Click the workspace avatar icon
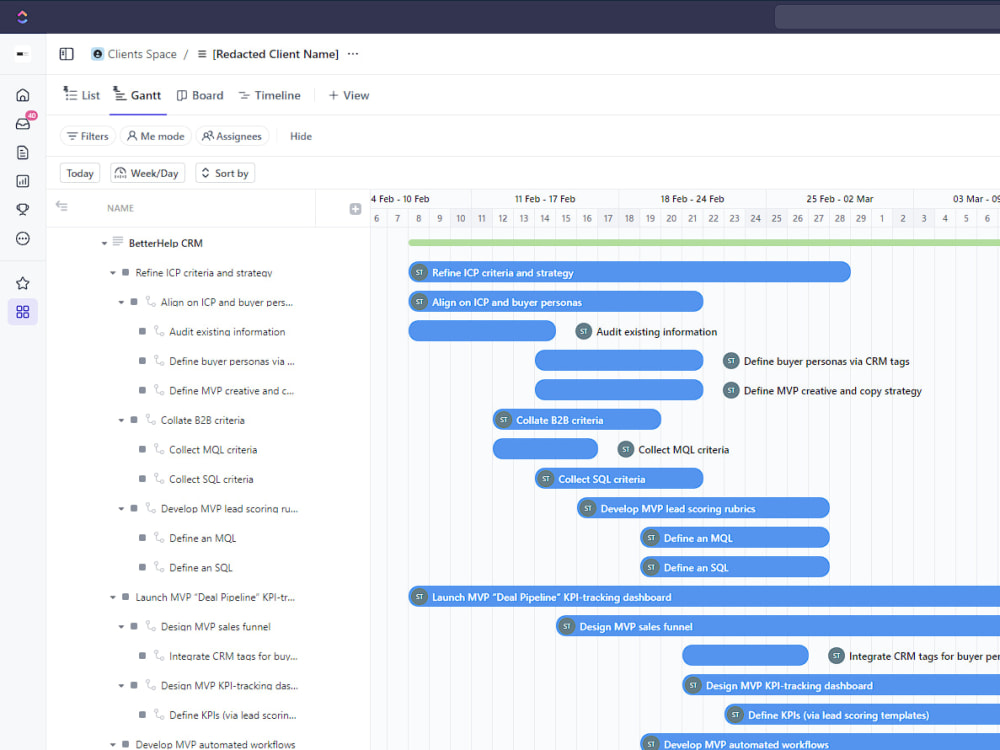The image size is (1000, 750). tap(23, 54)
